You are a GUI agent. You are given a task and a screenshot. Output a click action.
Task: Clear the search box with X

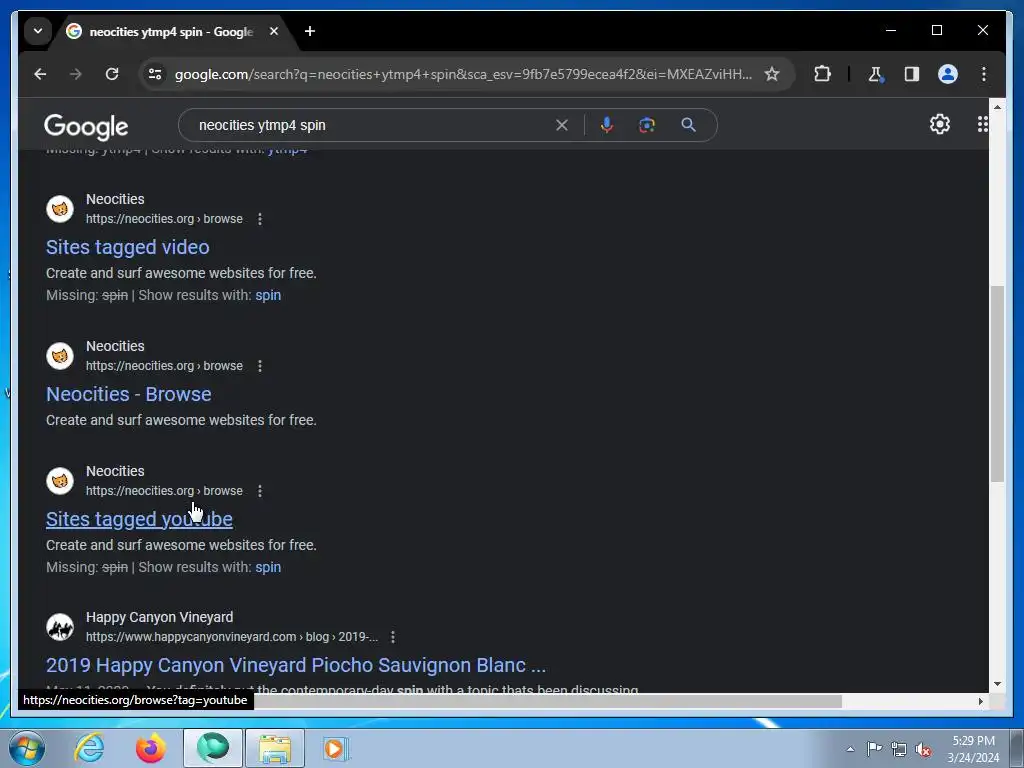coord(562,125)
